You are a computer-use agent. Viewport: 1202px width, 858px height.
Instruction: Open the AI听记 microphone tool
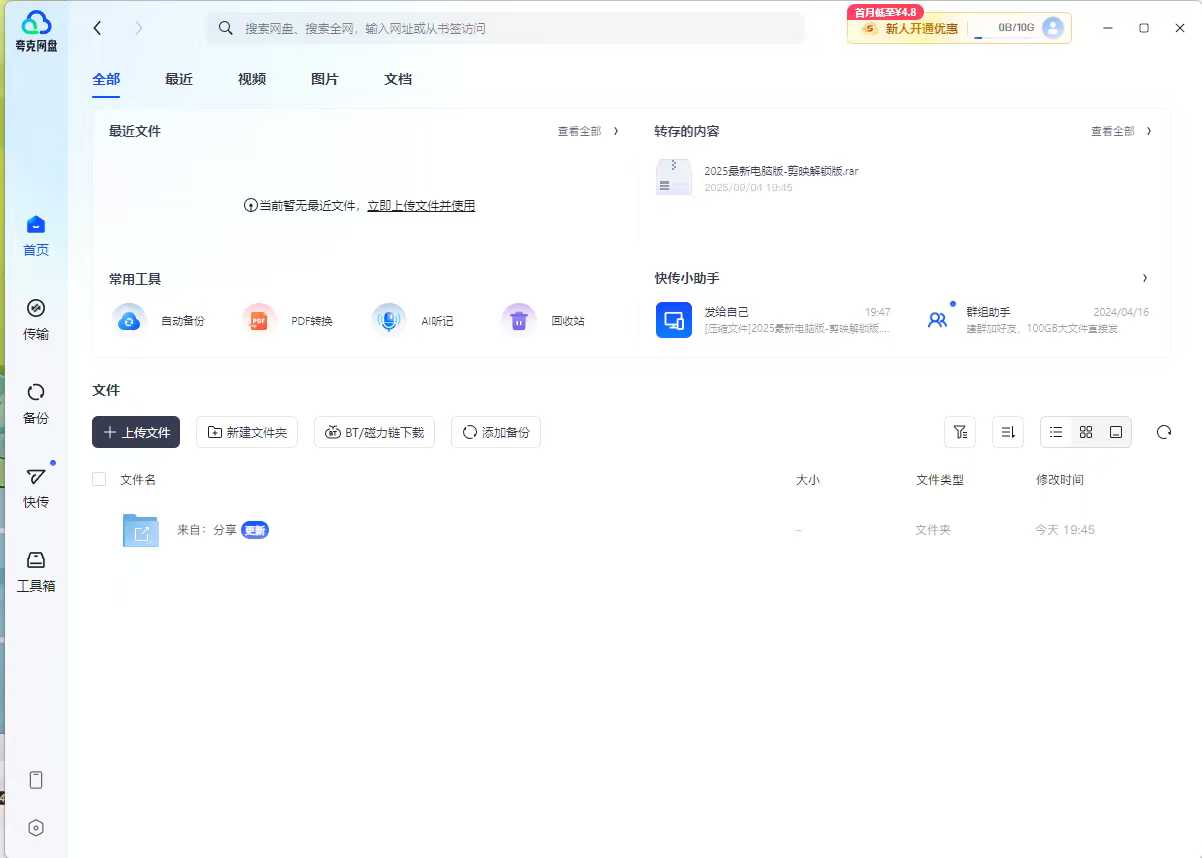388,320
